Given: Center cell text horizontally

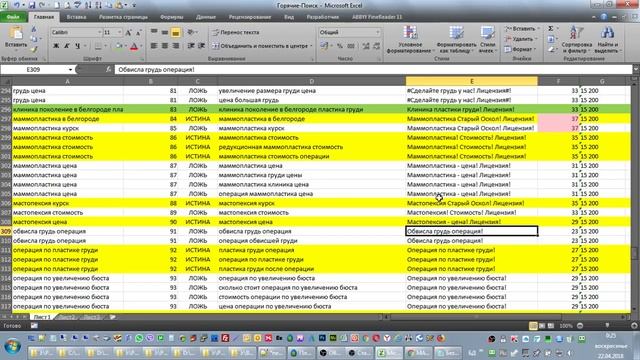Looking at the screenshot, I should (164, 46).
